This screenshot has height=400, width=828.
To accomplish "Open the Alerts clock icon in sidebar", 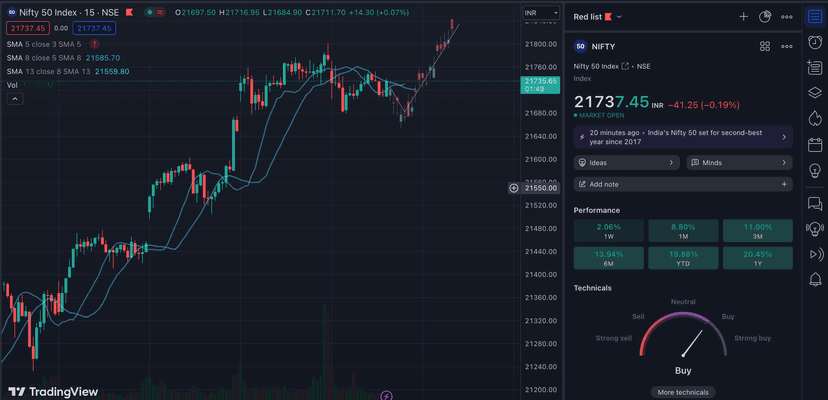I will tap(814, 42).
